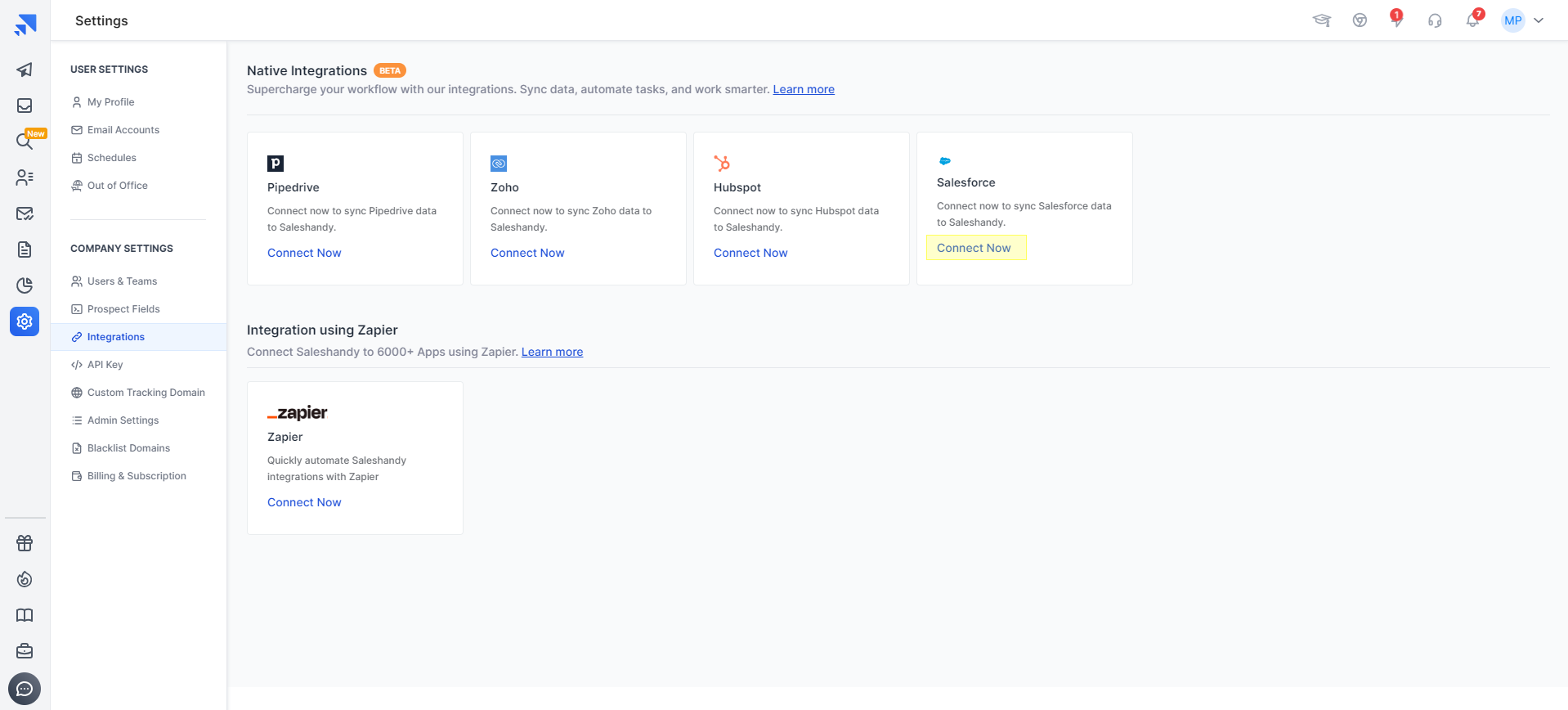
Task: Click the Saleshandy logo in the sidebar
Action: [25, 25]
